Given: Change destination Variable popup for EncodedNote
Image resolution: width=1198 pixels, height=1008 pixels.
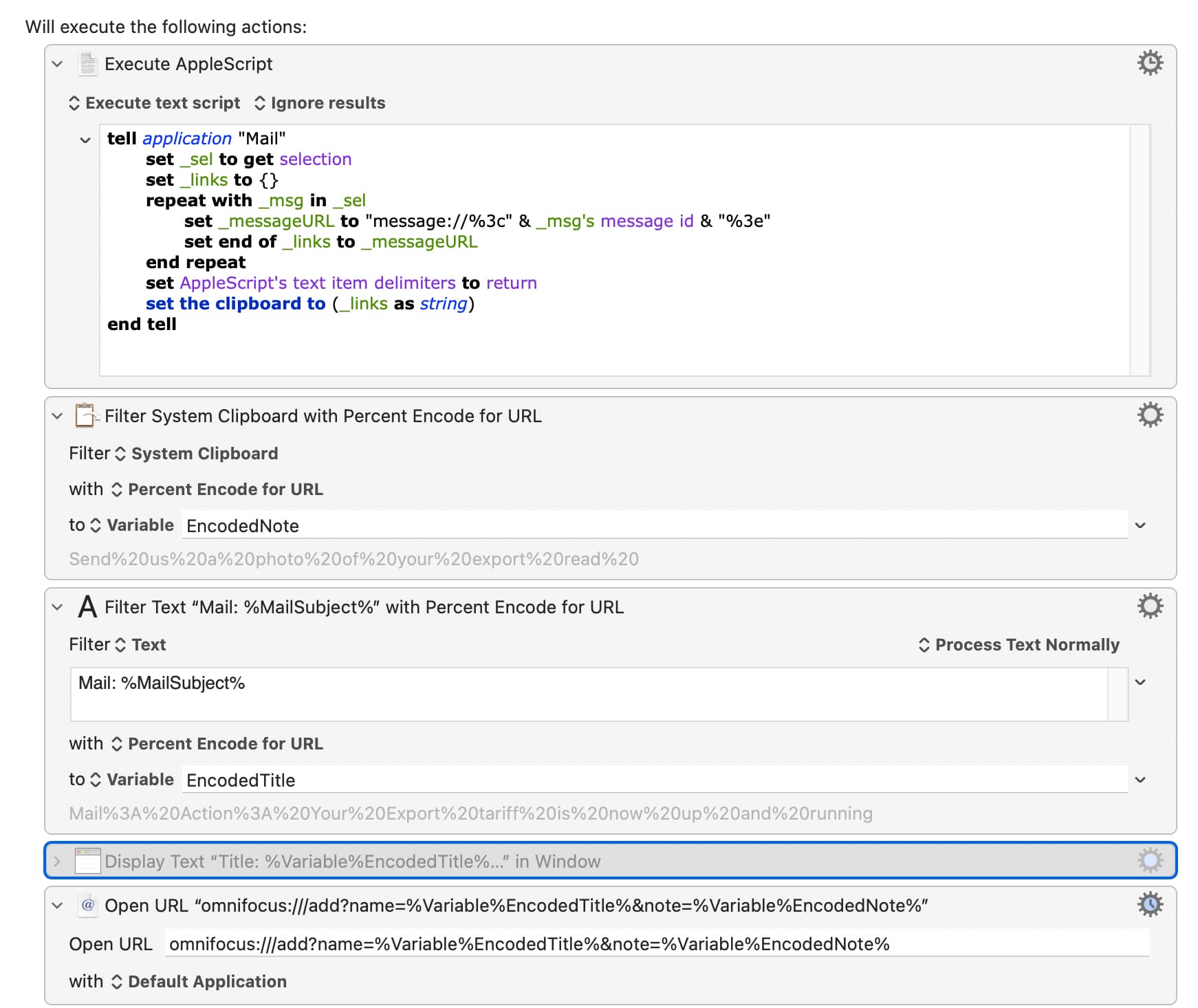Looking at the screenshot, I should 132,525.
